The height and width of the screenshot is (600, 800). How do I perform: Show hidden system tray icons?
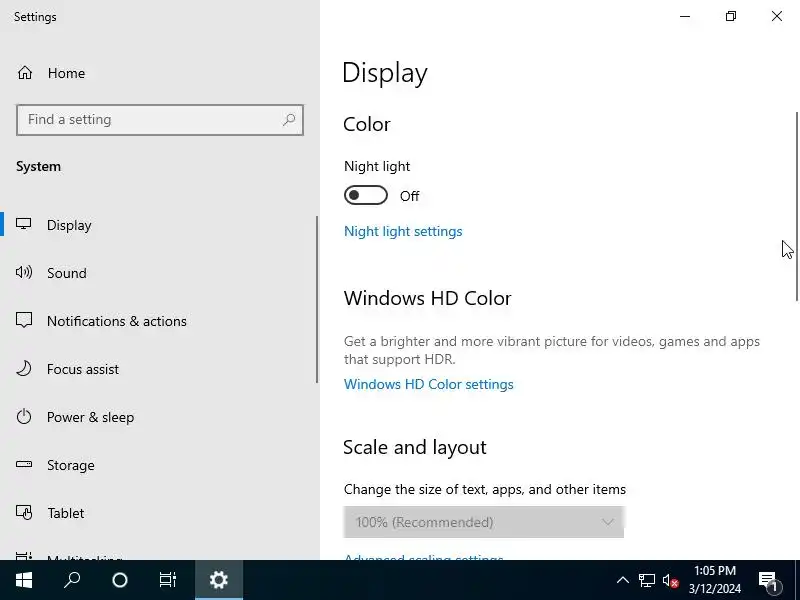[622, 580]
